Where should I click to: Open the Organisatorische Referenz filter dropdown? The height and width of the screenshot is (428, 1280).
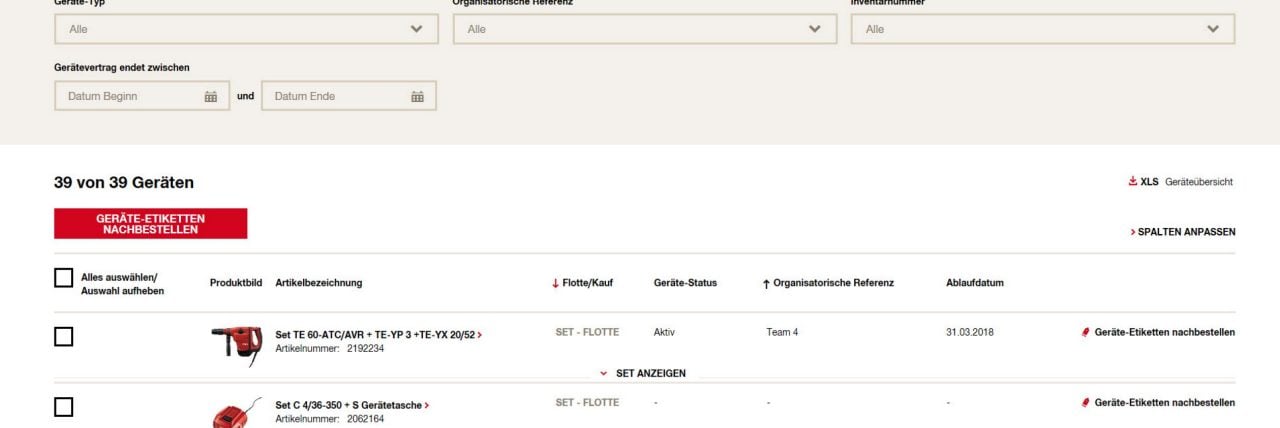pos(644,29)
